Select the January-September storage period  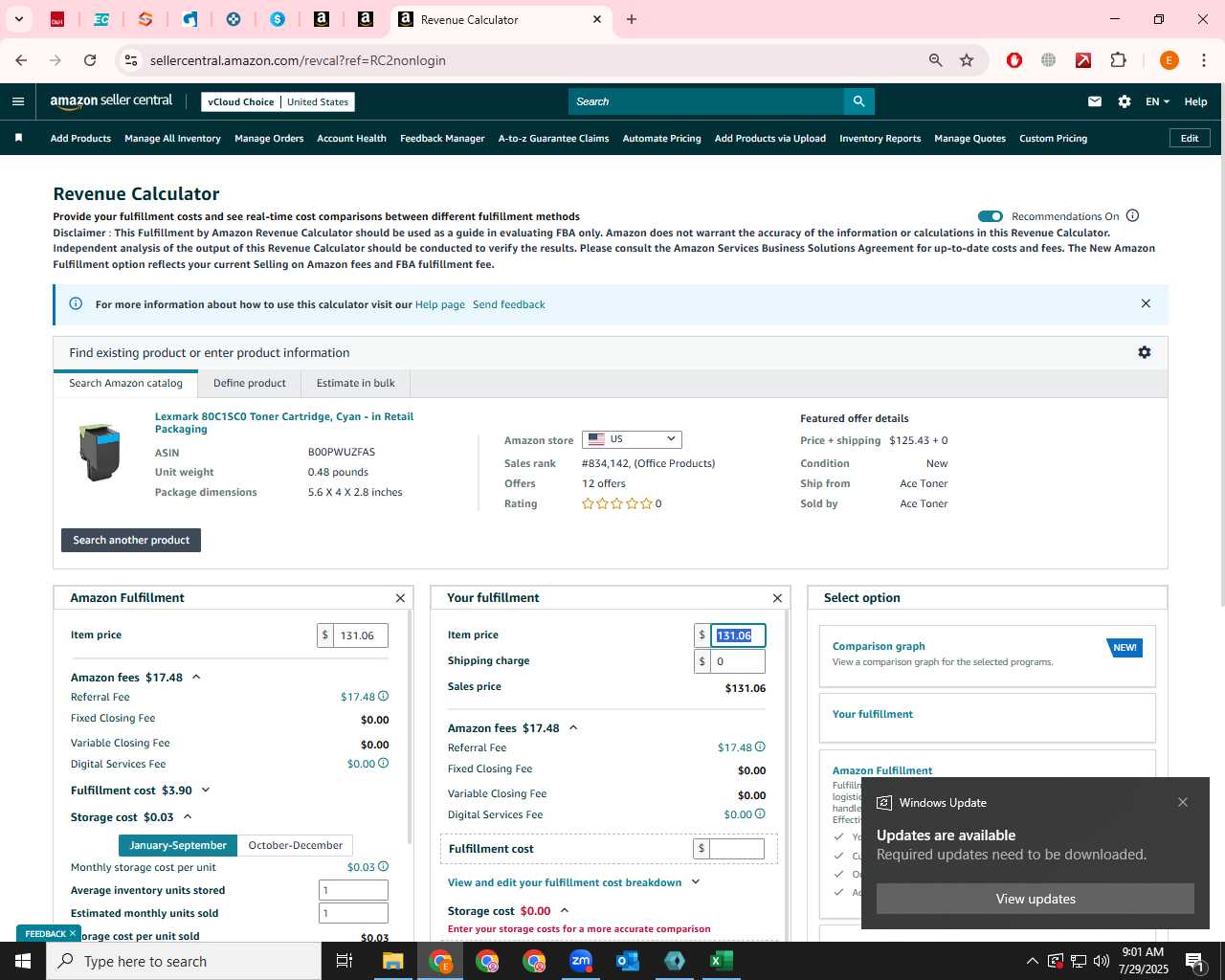click(178, 845)
